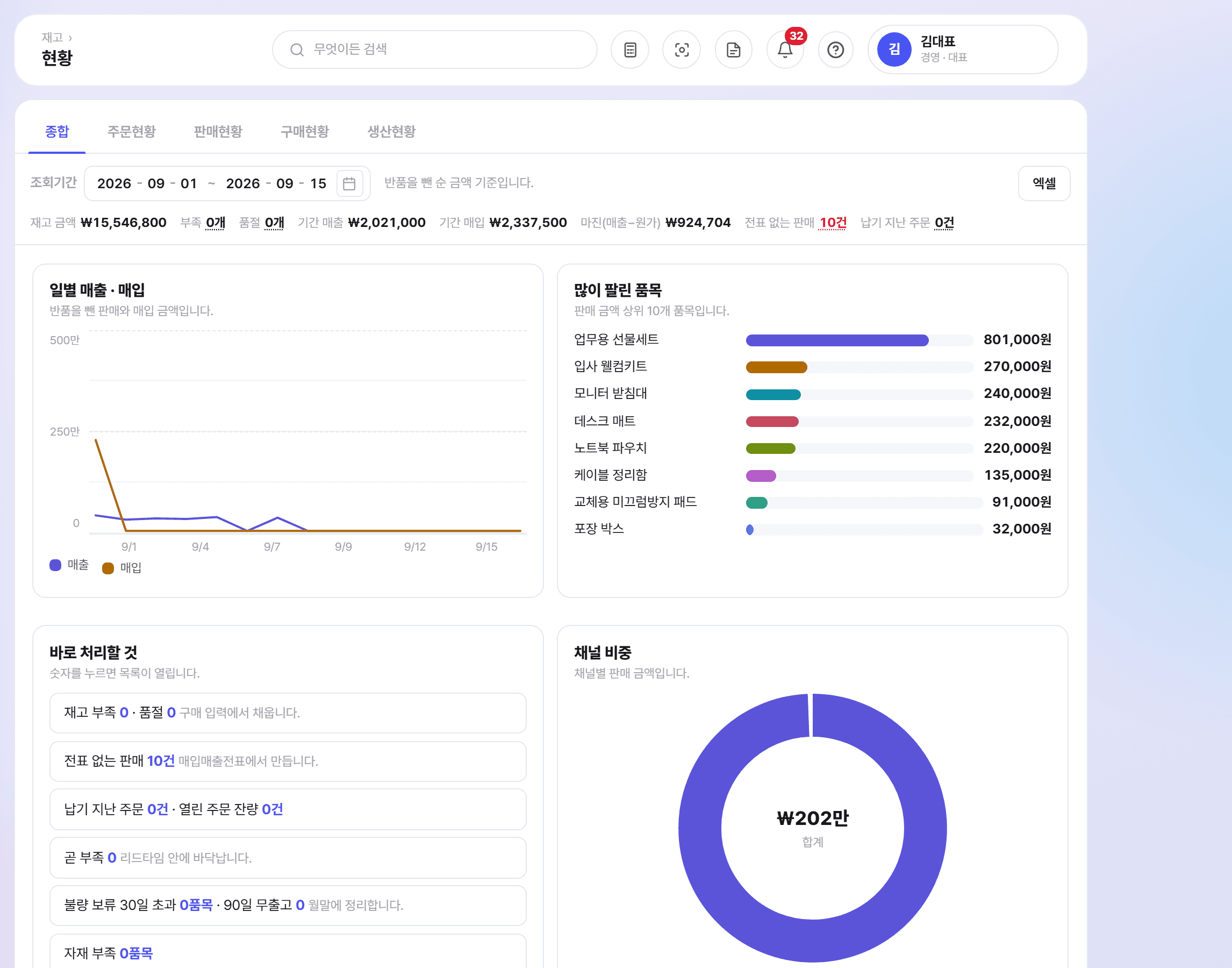
Task: Click start date 2026-09-01 field
Action: (147, 183)
